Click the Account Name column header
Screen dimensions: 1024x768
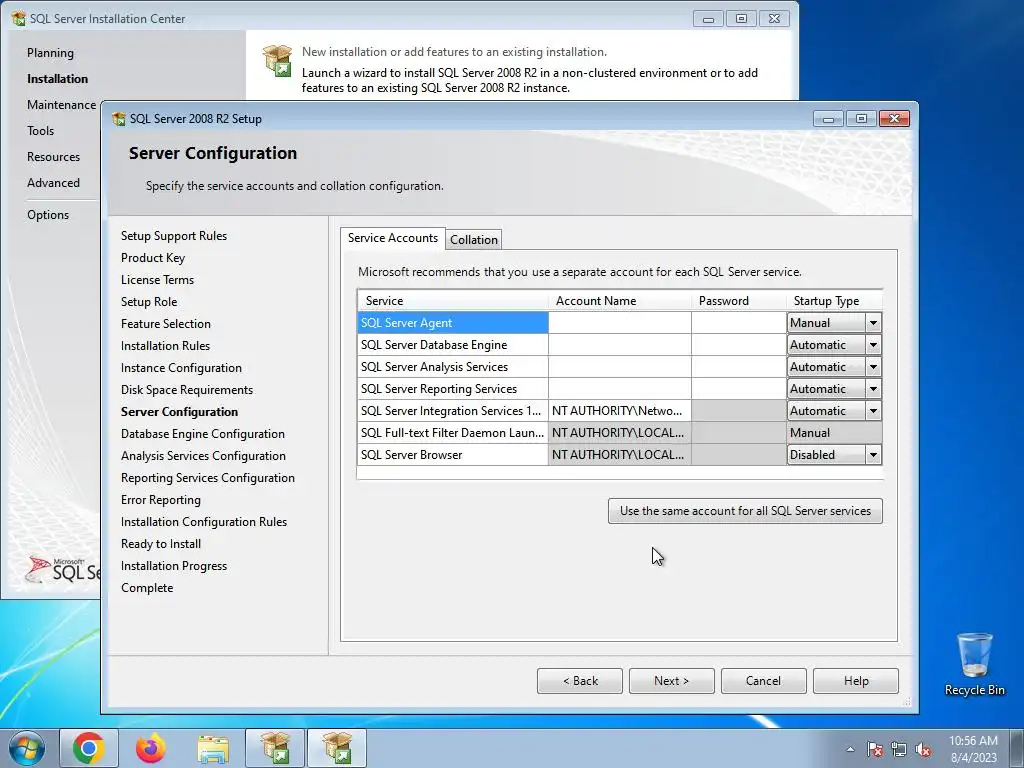[620, 300]
